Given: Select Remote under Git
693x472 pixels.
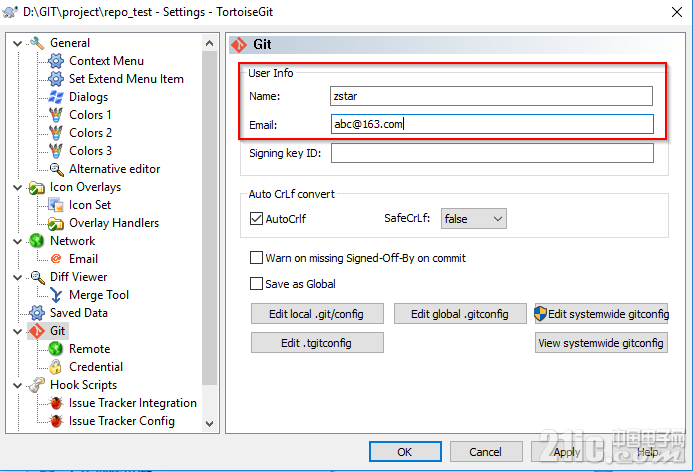Looking at the screenshot, I should (90, 349).
